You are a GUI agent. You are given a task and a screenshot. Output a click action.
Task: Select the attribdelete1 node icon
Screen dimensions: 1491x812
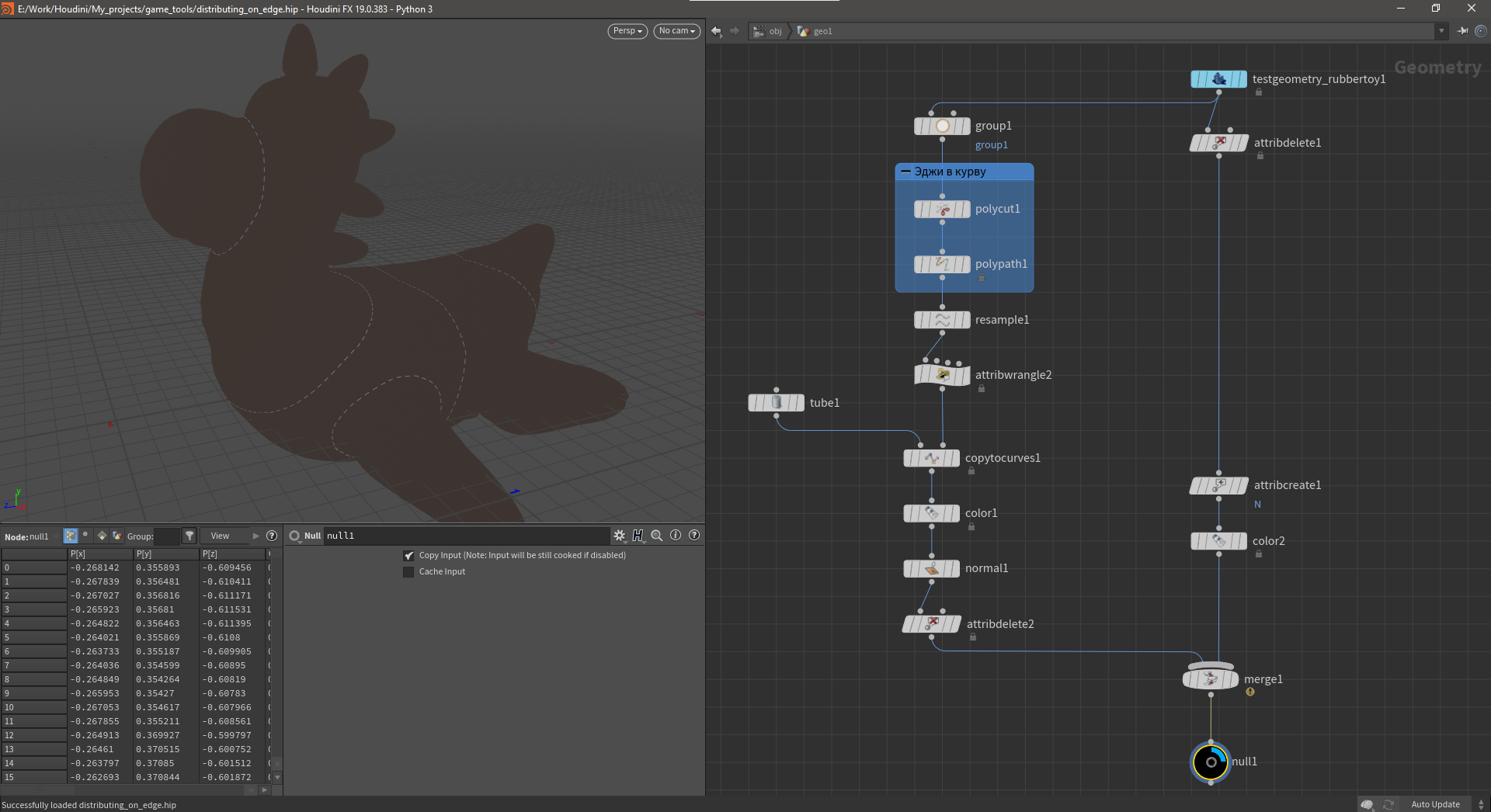point(1219,143)
